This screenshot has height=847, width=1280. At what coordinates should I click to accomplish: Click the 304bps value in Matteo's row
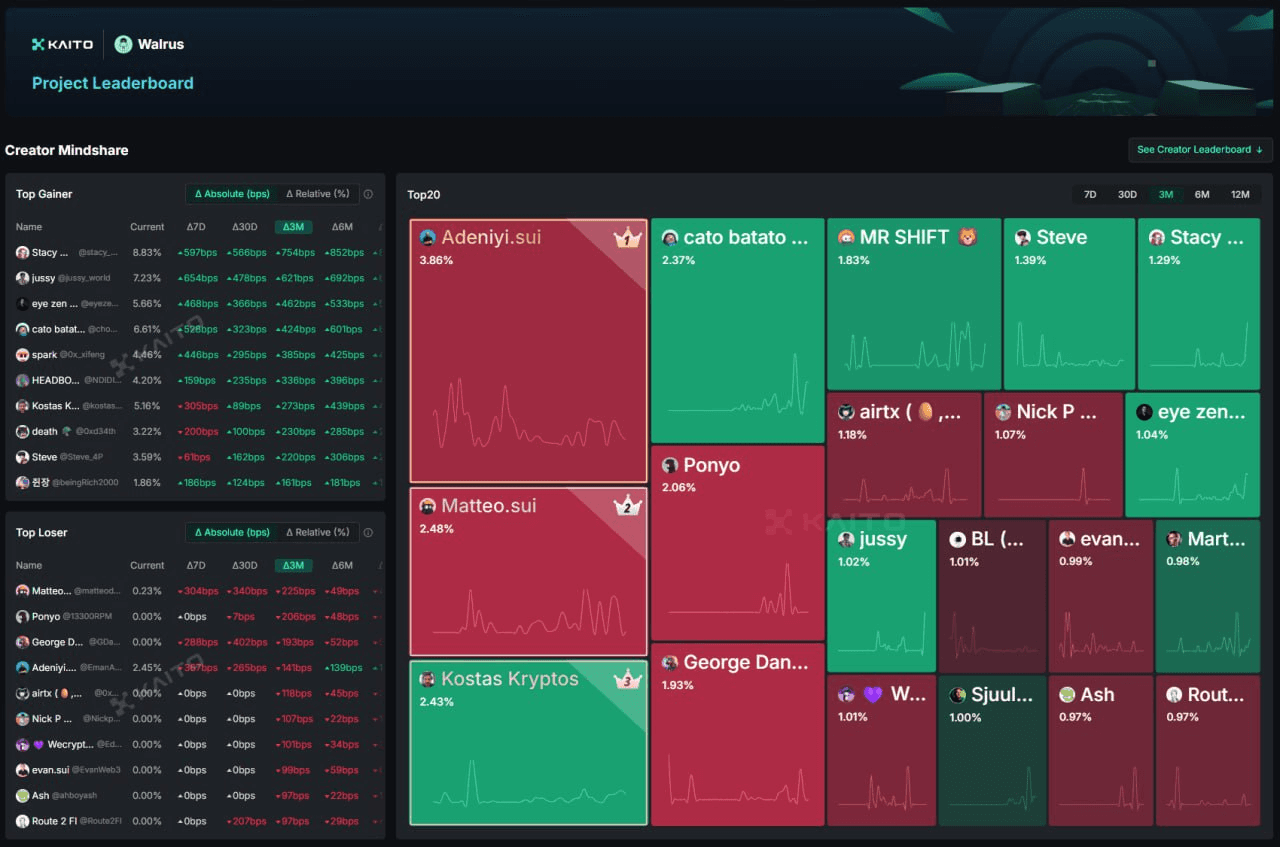point(196,591)
